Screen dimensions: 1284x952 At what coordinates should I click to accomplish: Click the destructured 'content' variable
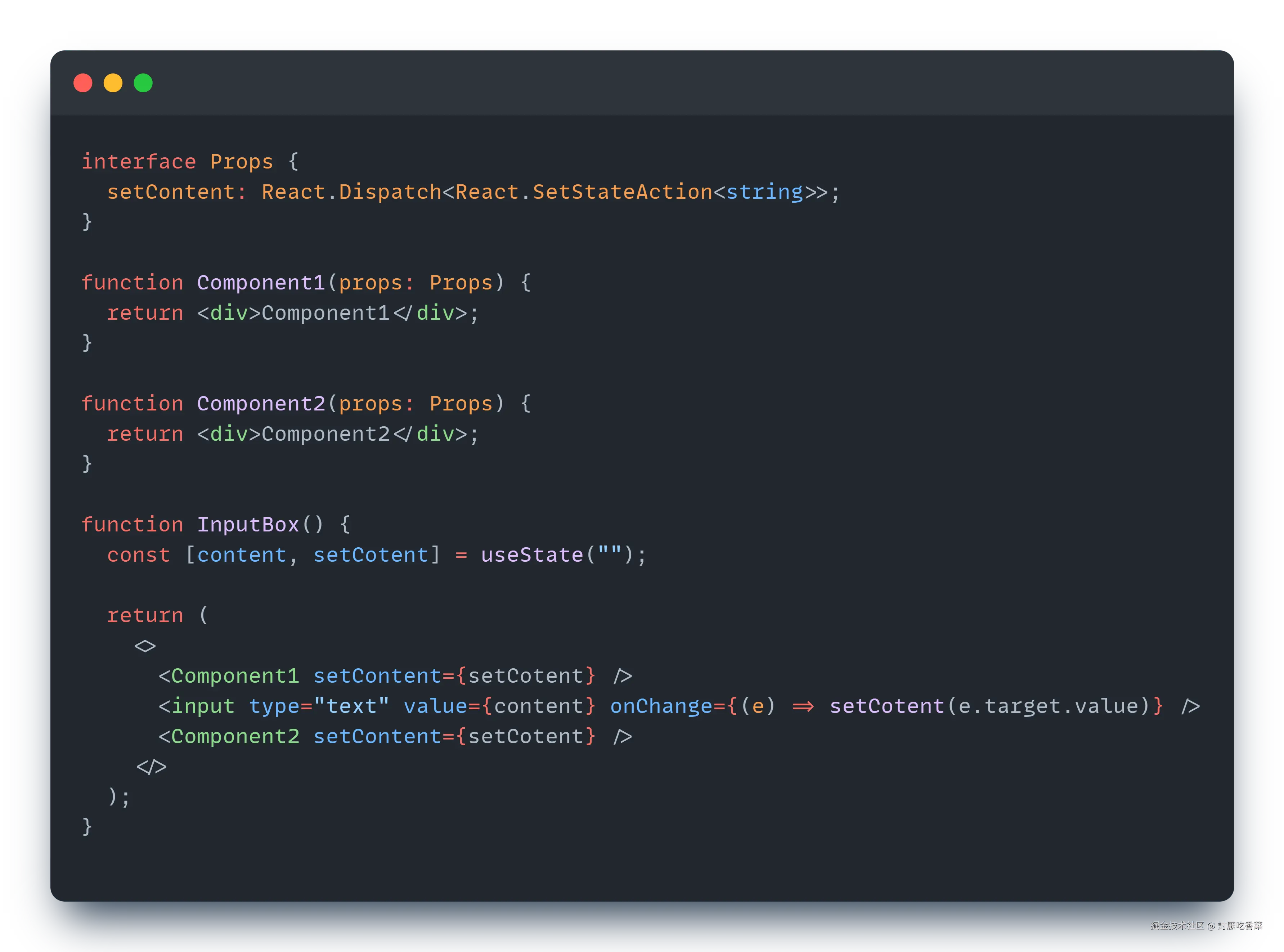(242, 555)
